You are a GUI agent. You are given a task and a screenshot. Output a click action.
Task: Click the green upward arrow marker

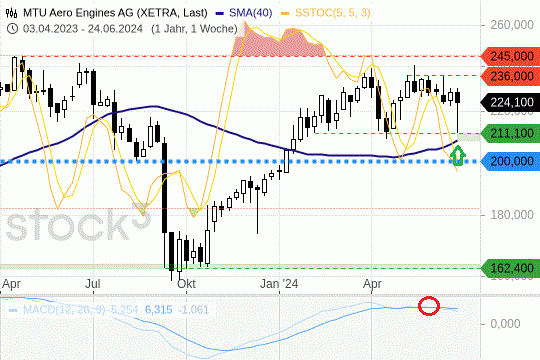[458, 155]
